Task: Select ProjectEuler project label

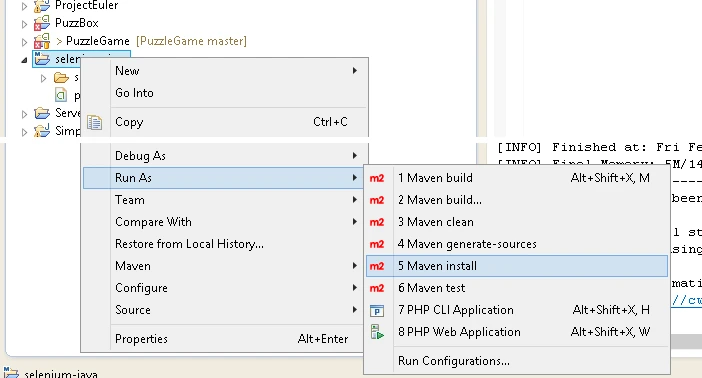Action: [86, 6]
